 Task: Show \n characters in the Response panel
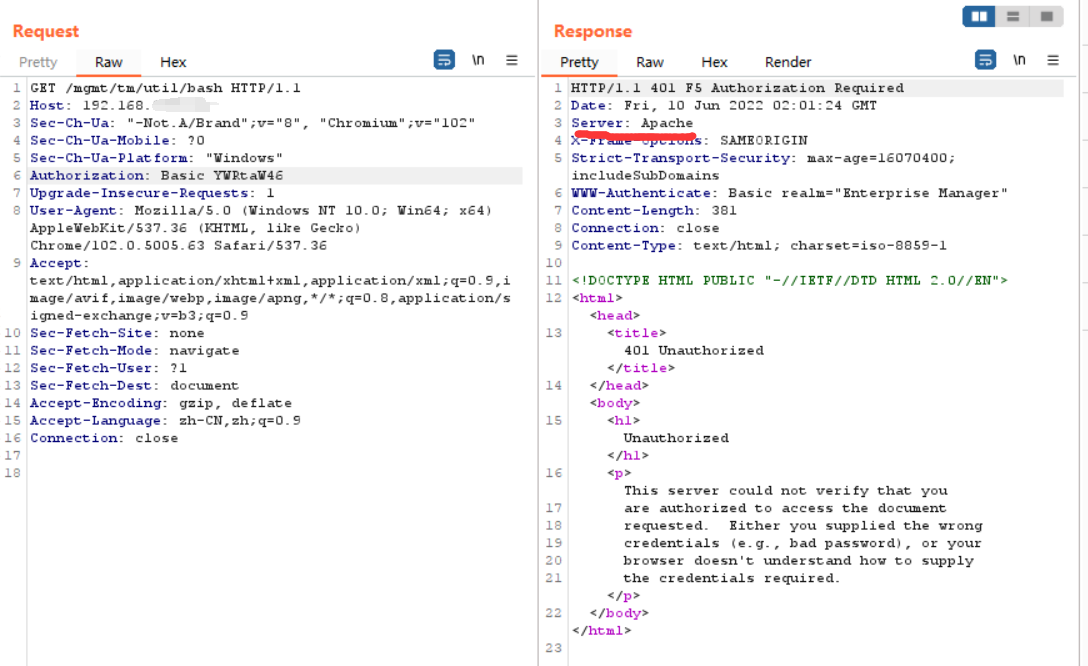tap(1019, 60)
